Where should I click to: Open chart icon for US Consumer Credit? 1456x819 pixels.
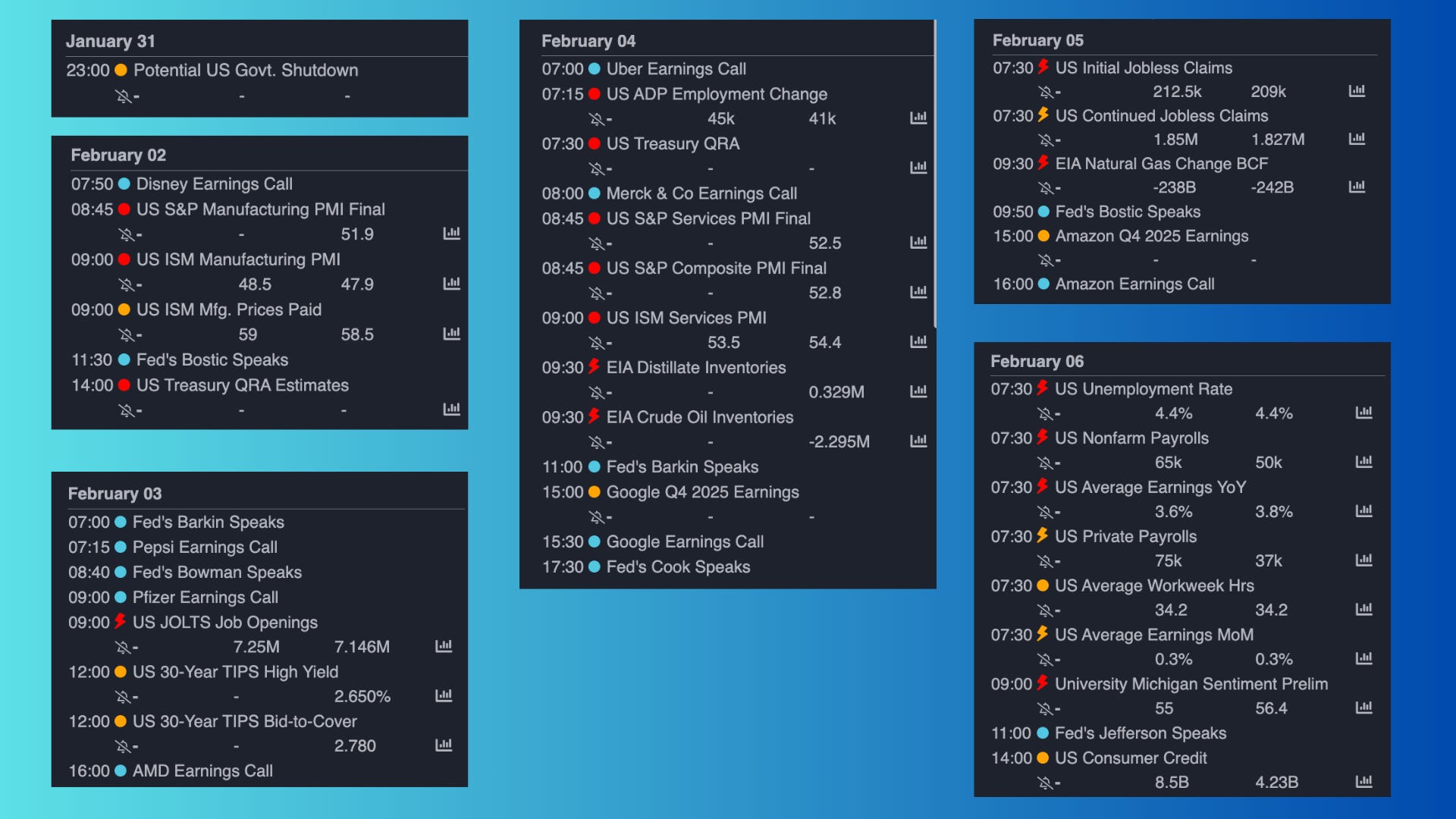pos(1363,782)
